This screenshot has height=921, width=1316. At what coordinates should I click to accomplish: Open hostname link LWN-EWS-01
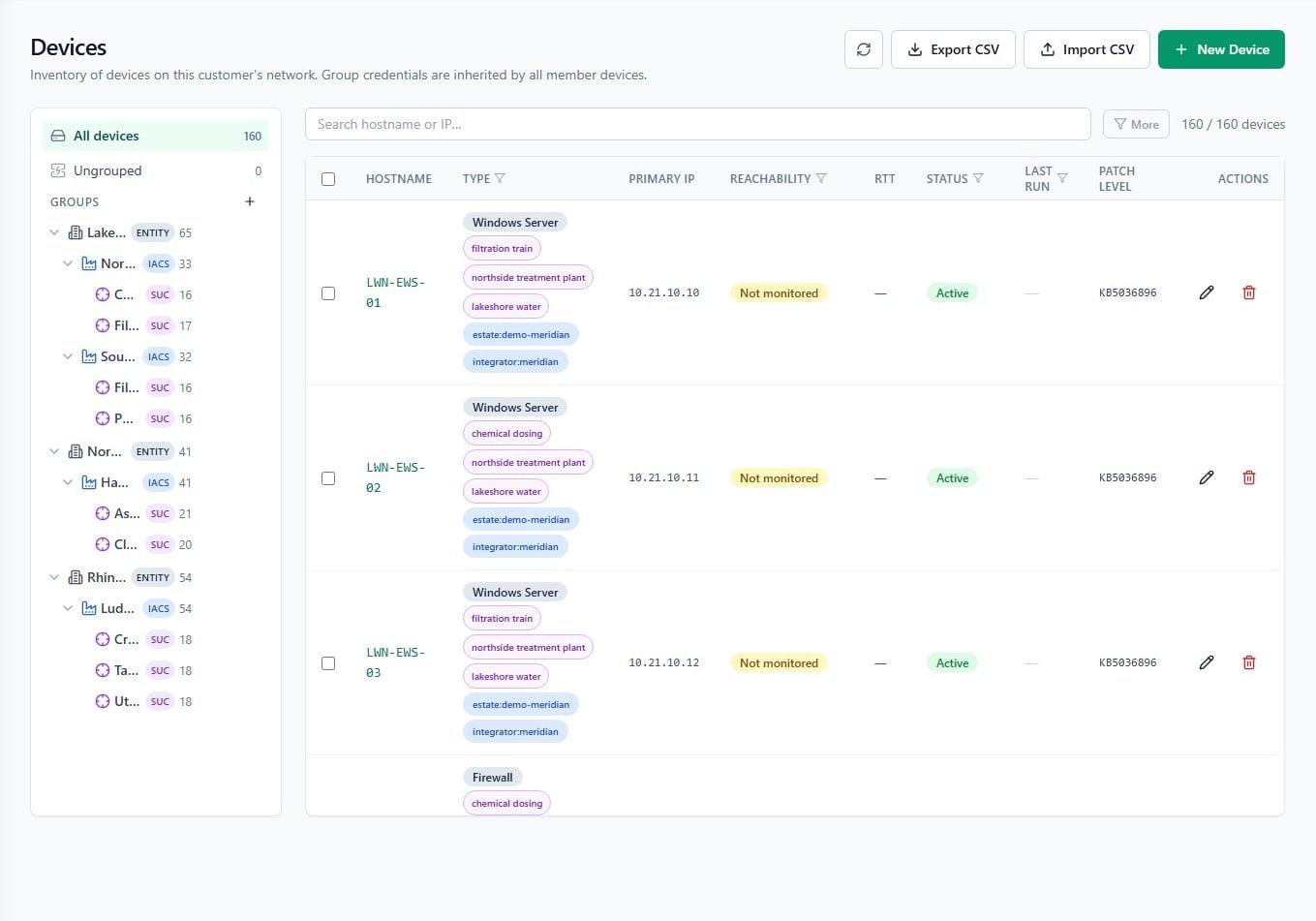coord(395,292)
